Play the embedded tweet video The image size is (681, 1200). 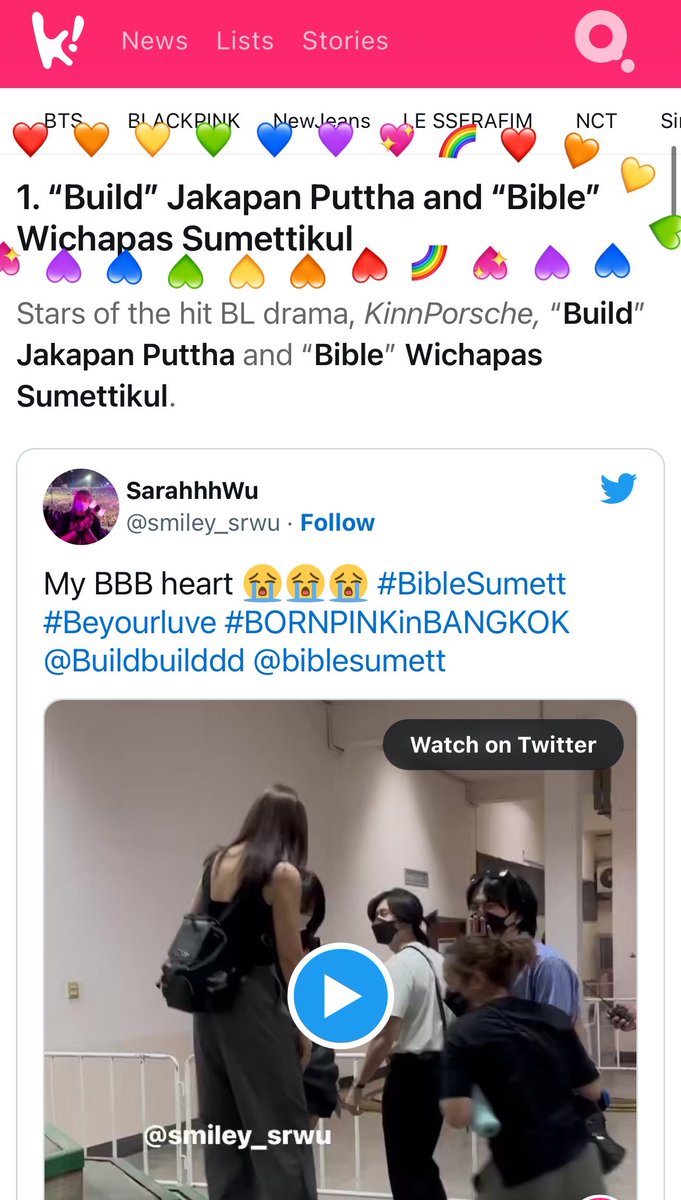click(x=340, y=995)
